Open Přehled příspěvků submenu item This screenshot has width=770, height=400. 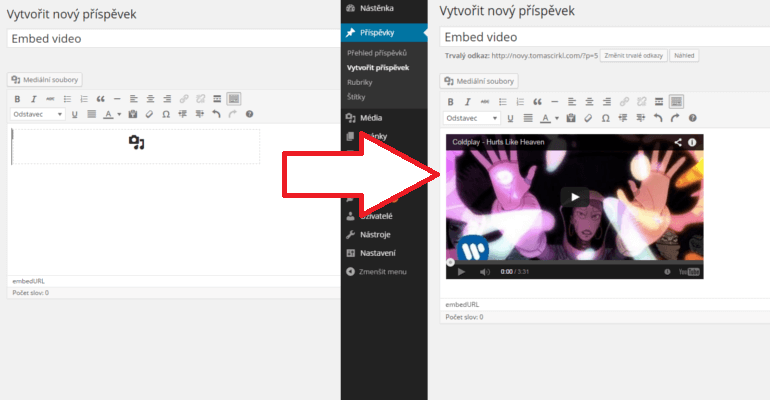point(377,53)
